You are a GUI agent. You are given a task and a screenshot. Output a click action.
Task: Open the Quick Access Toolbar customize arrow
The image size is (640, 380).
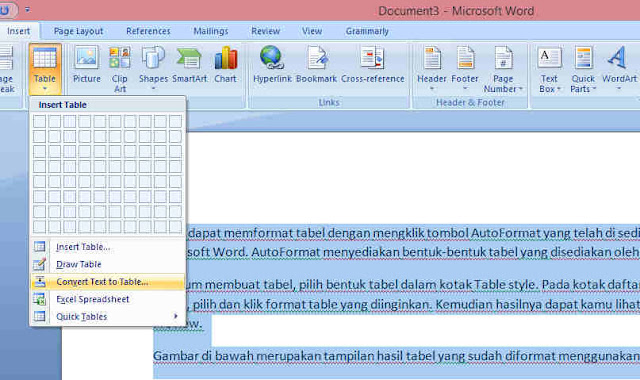pyautogui.click(x=27, y=9)
